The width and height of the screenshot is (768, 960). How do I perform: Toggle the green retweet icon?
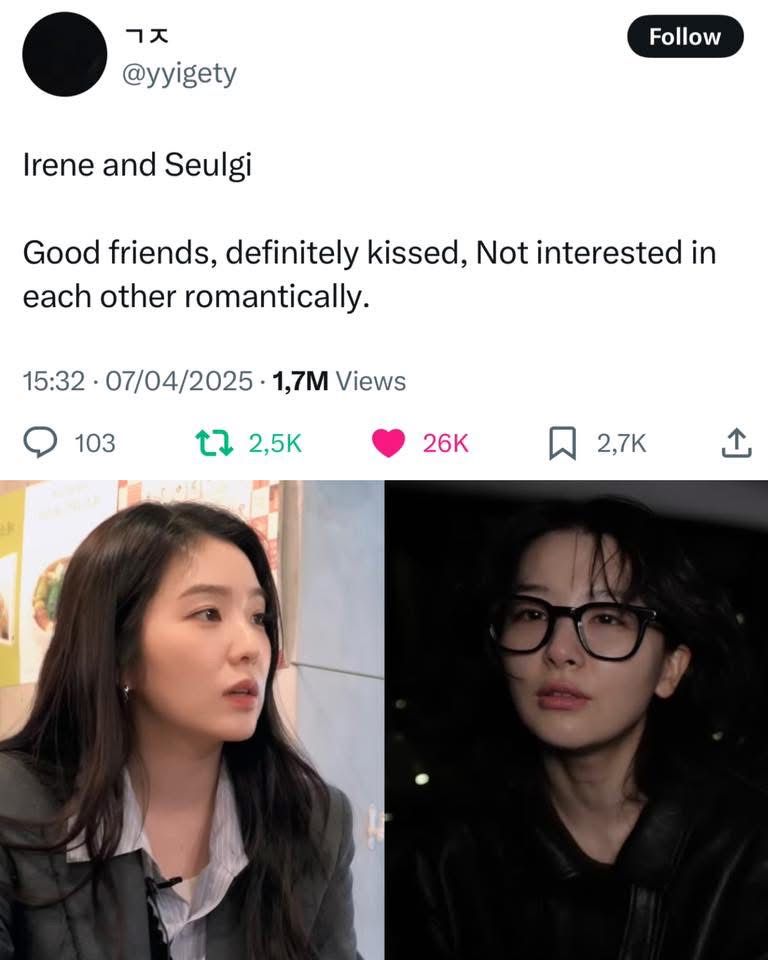tap(214, 443)
